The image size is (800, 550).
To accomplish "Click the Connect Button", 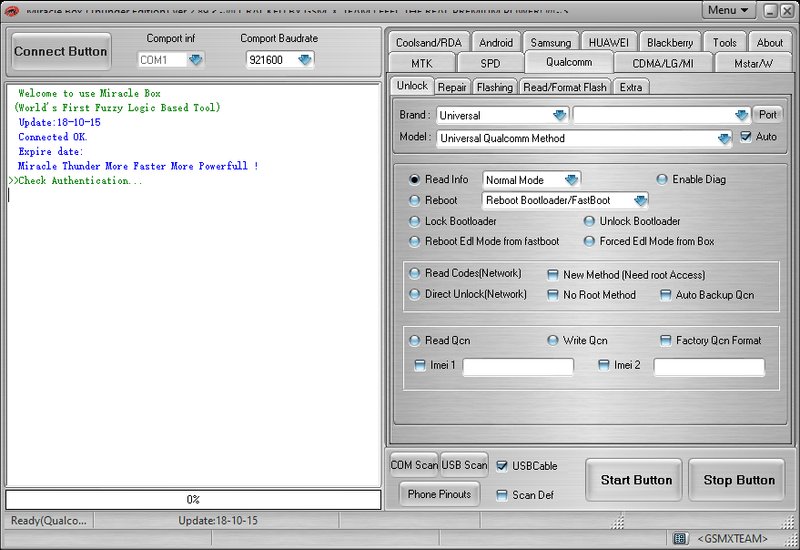I will point(61,51).
